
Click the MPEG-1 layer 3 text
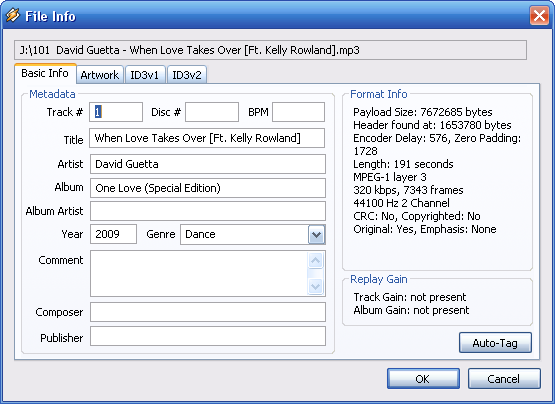pos(390,177)
